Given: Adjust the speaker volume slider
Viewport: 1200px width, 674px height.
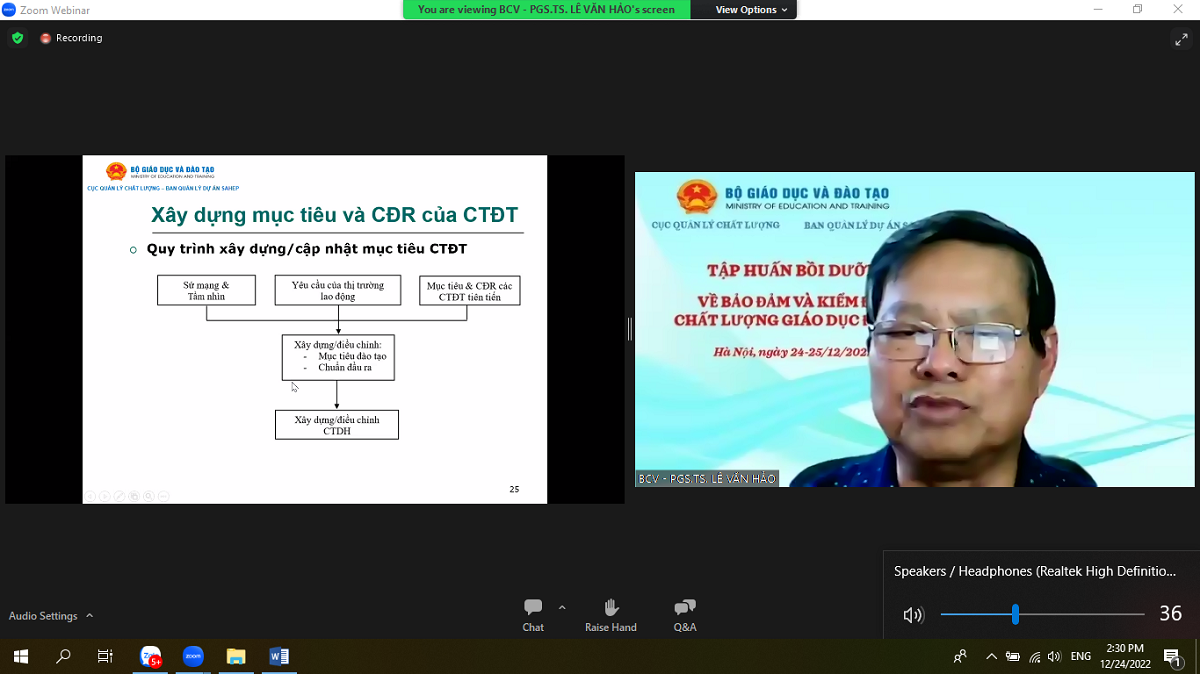Looking at the screenshot, I should click(1015, 614).
